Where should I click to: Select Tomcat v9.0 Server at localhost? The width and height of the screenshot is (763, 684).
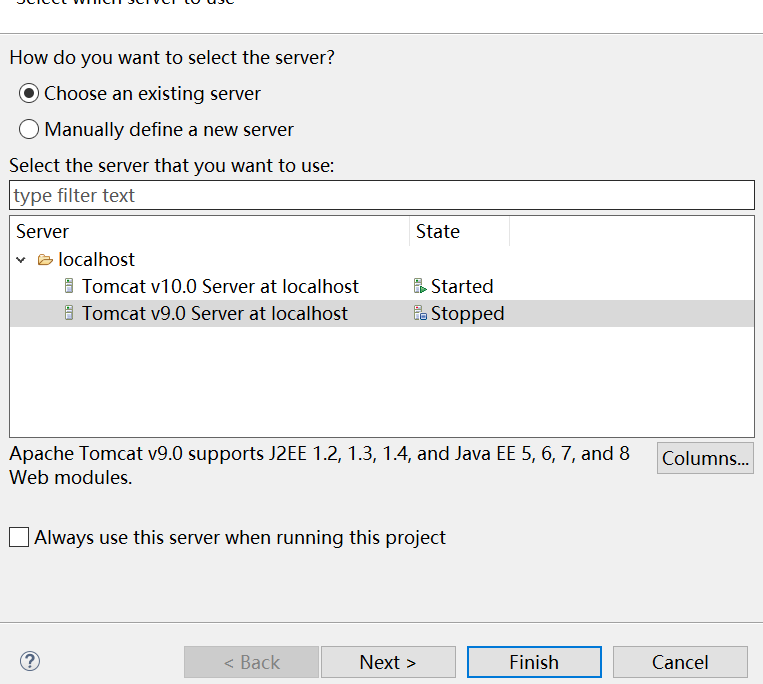click(x=215, y=313)
